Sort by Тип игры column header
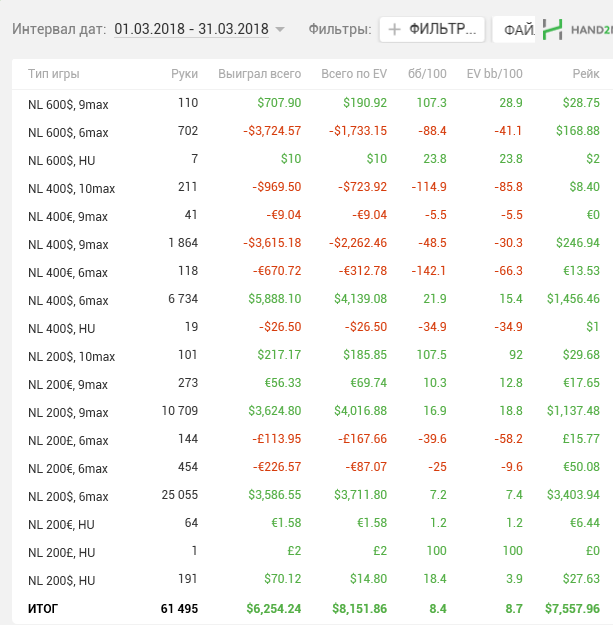613x625 pixels. pyautogui.click(x=54, y=74)
